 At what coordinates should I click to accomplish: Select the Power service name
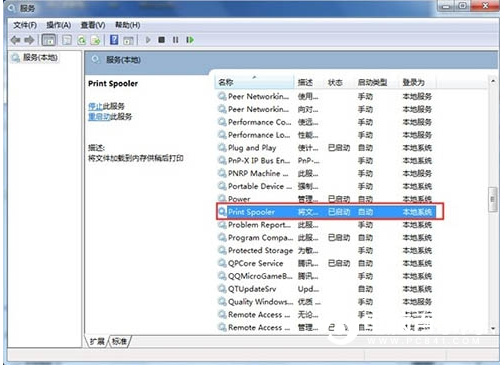[239, 199]
